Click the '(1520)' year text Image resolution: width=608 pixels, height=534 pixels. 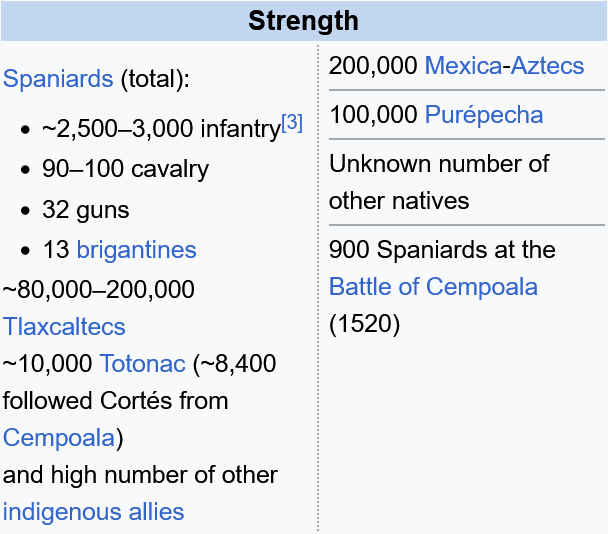(x=364, y=324)
